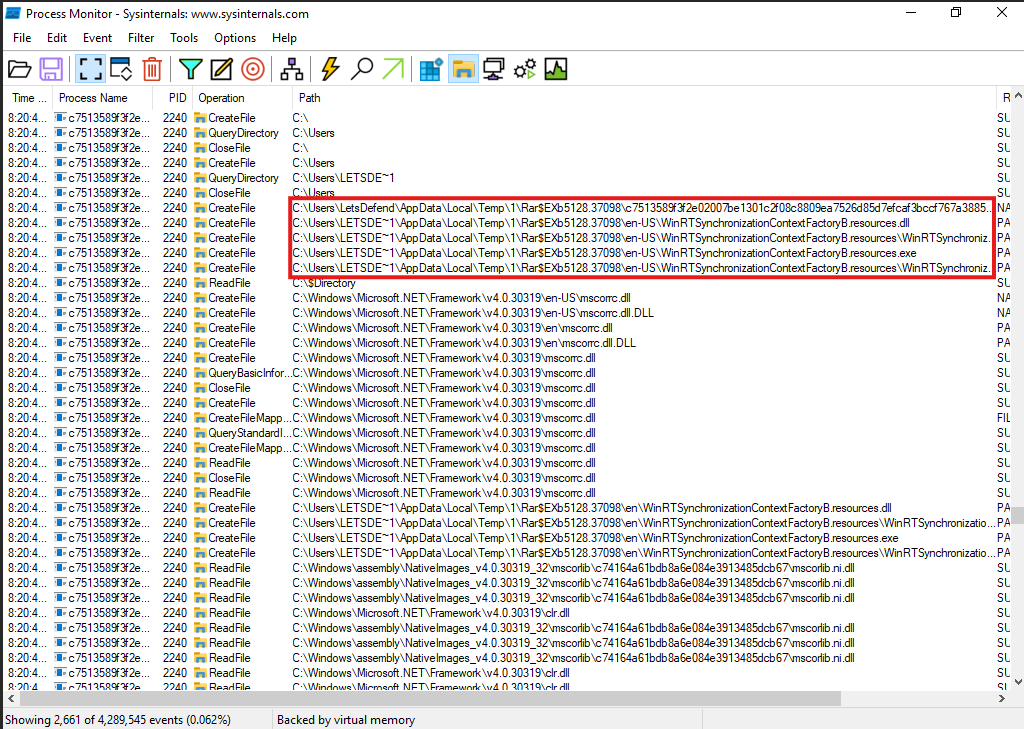Click the Path column header

(645, 98)
